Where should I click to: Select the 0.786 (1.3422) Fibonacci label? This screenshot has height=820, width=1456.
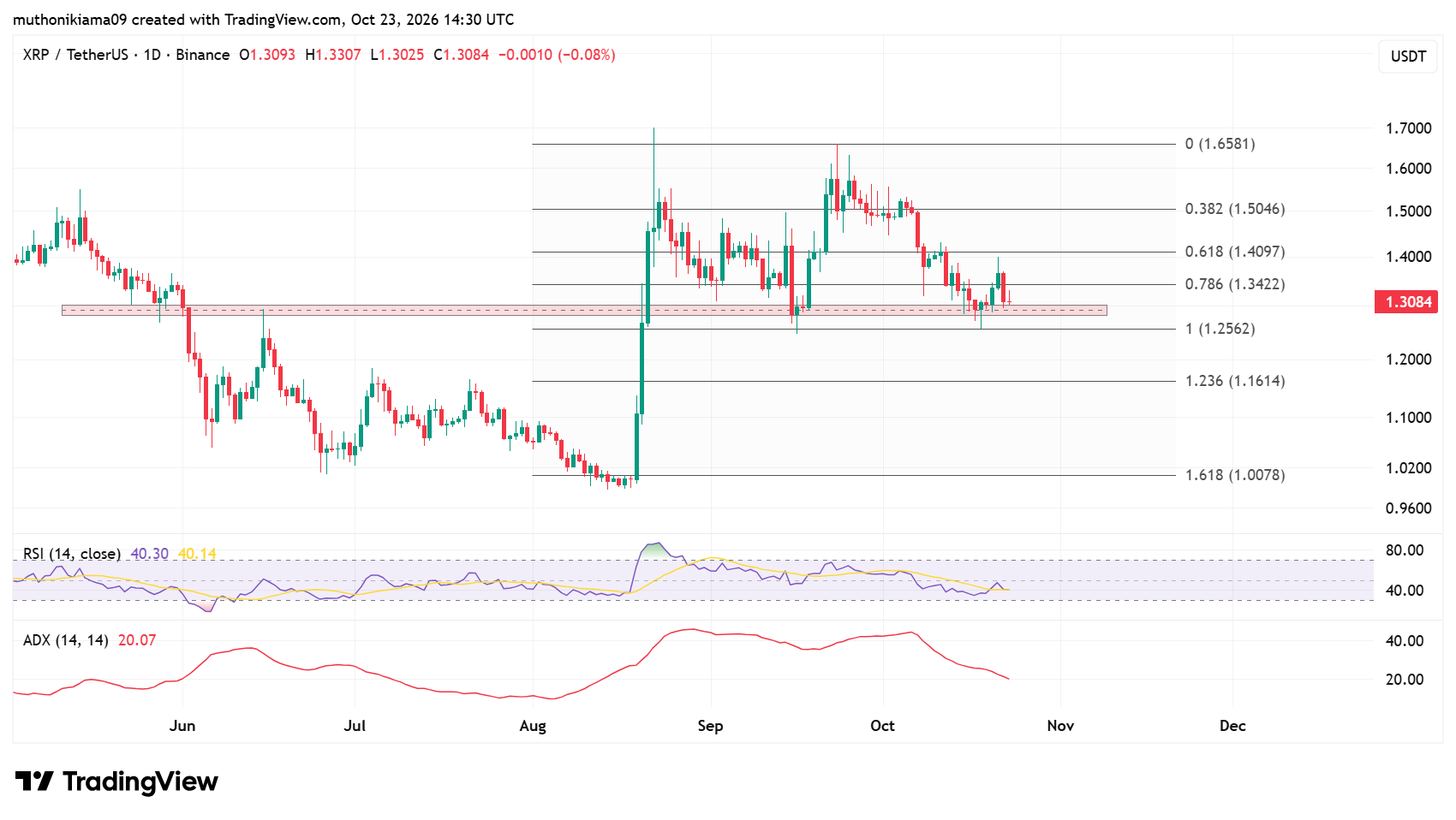1235,284
